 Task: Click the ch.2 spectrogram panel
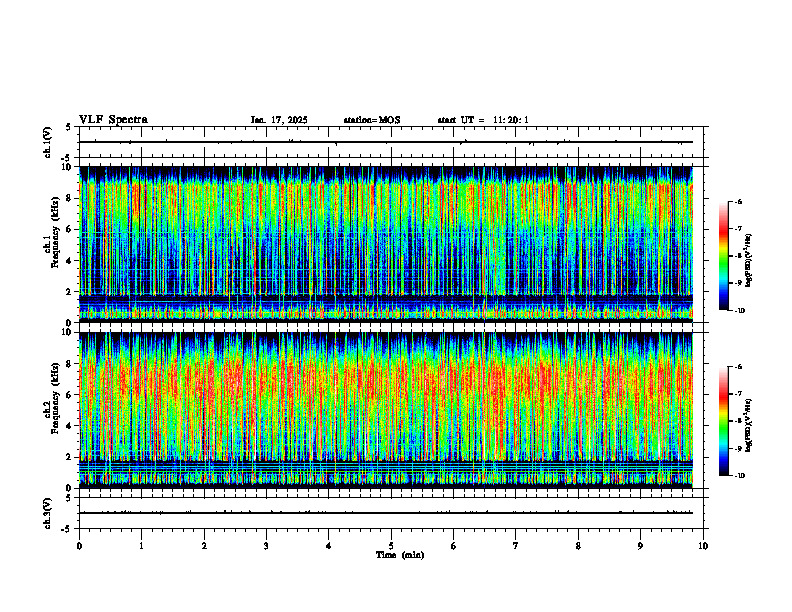click(x=386, y=410)
